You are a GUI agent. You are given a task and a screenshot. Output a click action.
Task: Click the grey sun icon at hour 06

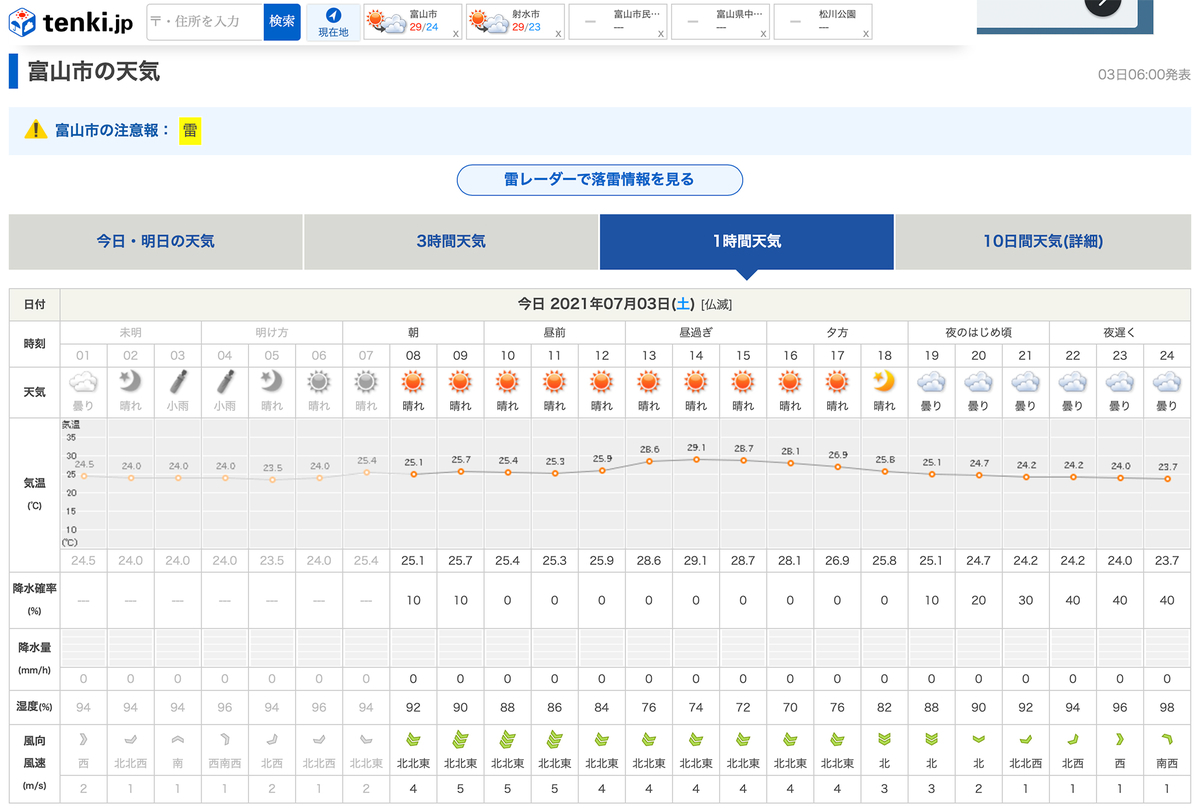click(x=319, y=381)
